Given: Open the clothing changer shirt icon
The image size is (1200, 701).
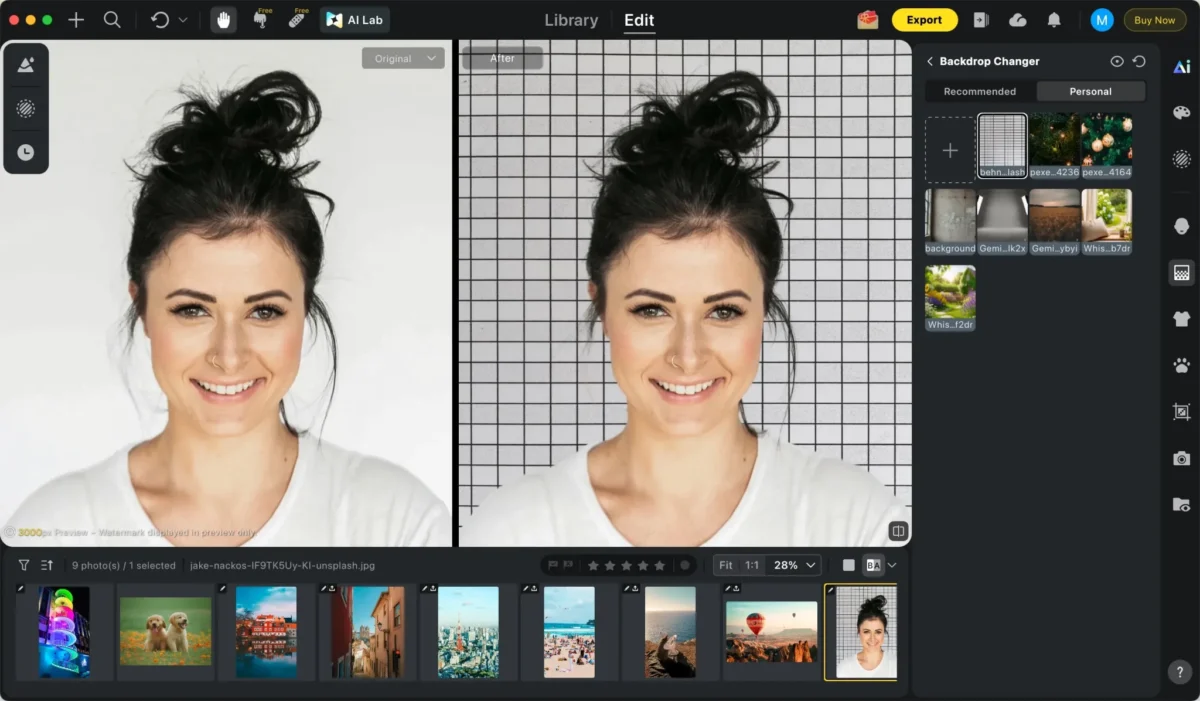Looking at the screenshot, I should pos(1181,319).
